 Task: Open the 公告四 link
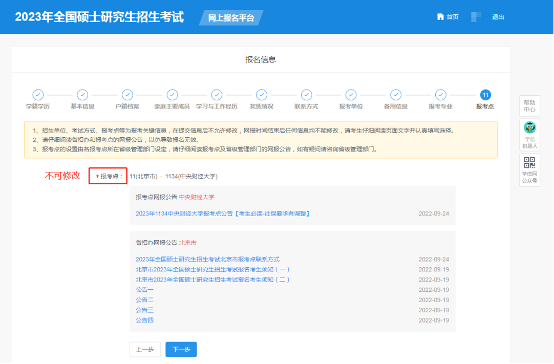pyautogui.click(x=145, y=320)
